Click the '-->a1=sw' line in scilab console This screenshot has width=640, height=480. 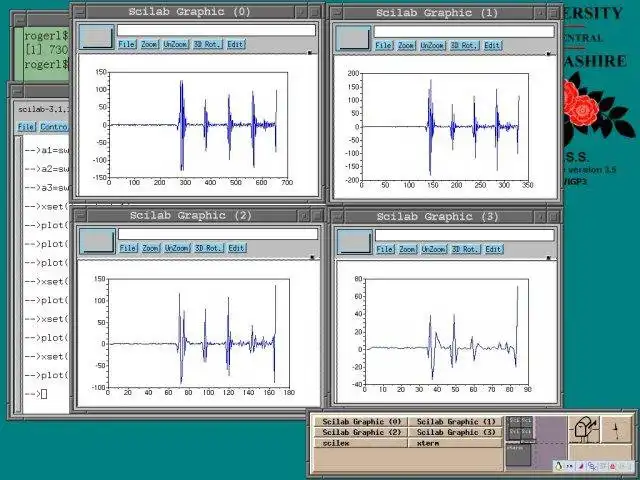47,150
